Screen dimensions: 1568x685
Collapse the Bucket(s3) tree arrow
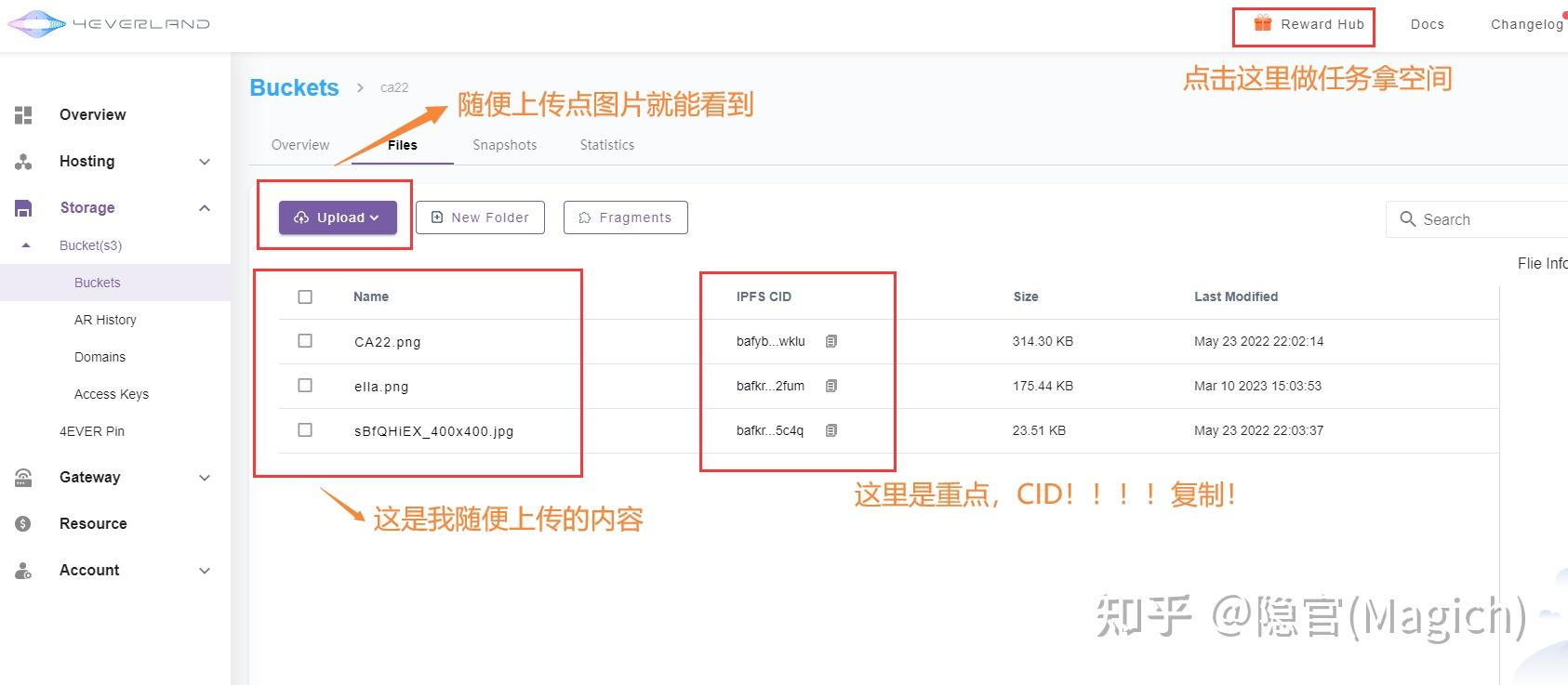(26, 245)
